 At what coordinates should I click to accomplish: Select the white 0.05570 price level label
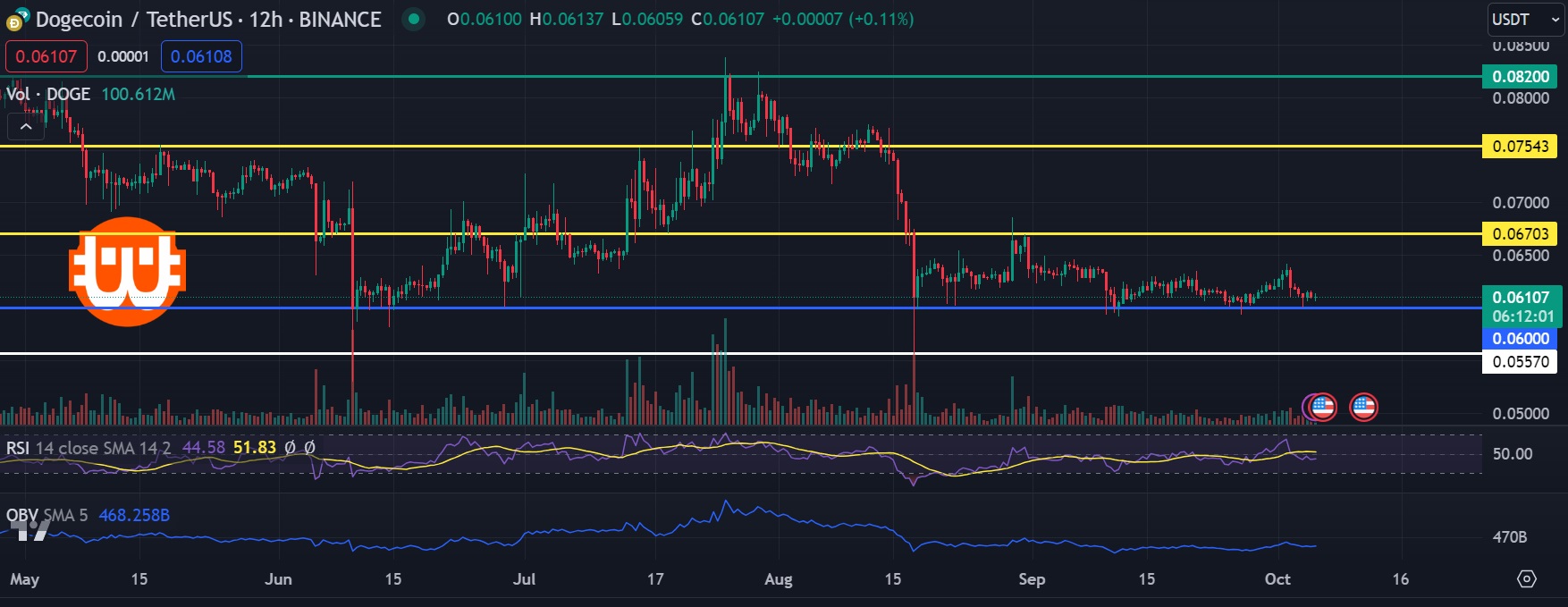[1520, 361]
